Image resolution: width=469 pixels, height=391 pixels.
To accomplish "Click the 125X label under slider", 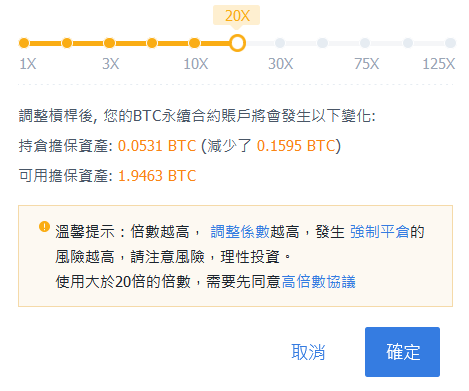I will tap(439, 64).
